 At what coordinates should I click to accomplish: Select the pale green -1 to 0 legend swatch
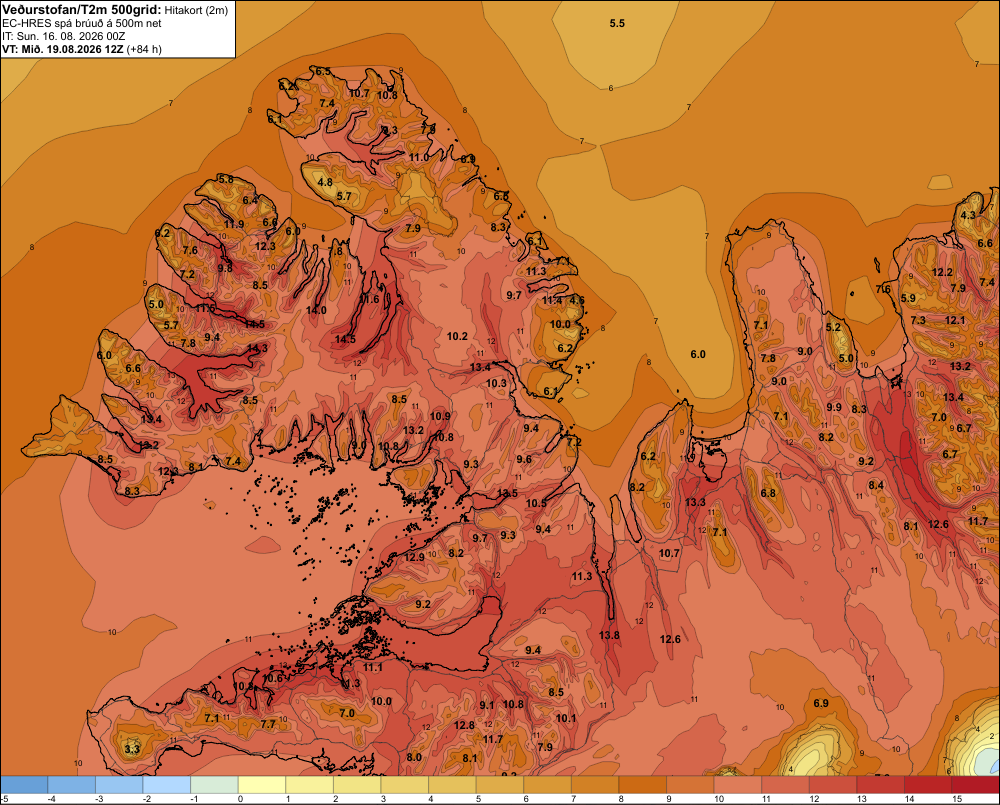point(214,785)
